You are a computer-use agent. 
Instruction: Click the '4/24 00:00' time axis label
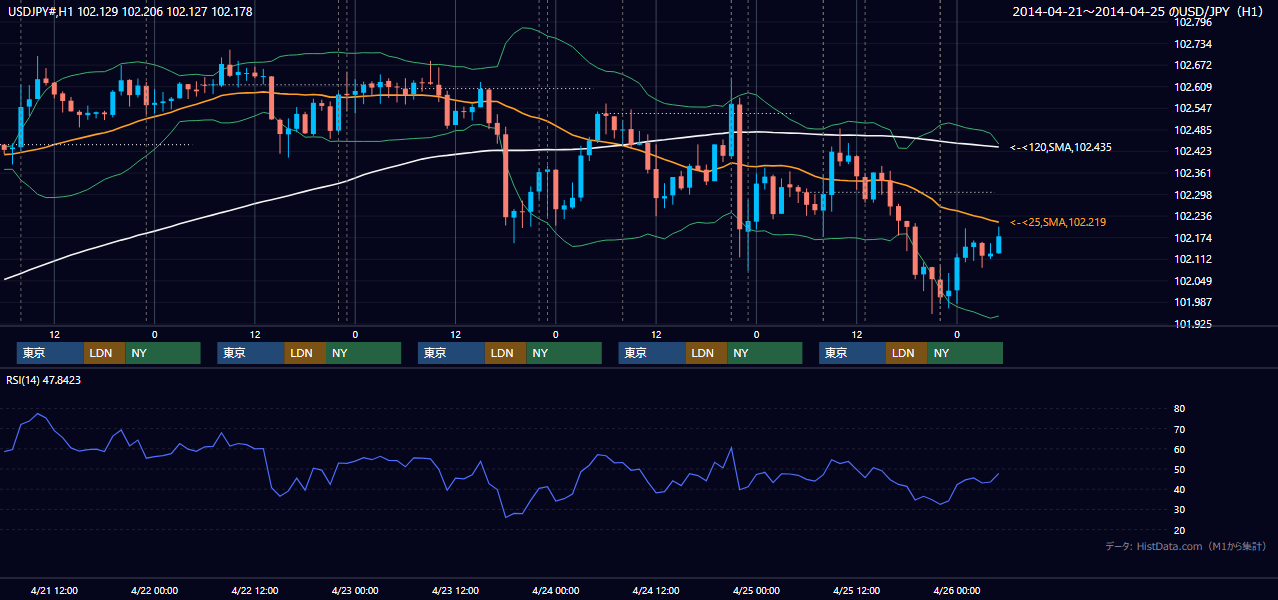[x=555, y=590]
